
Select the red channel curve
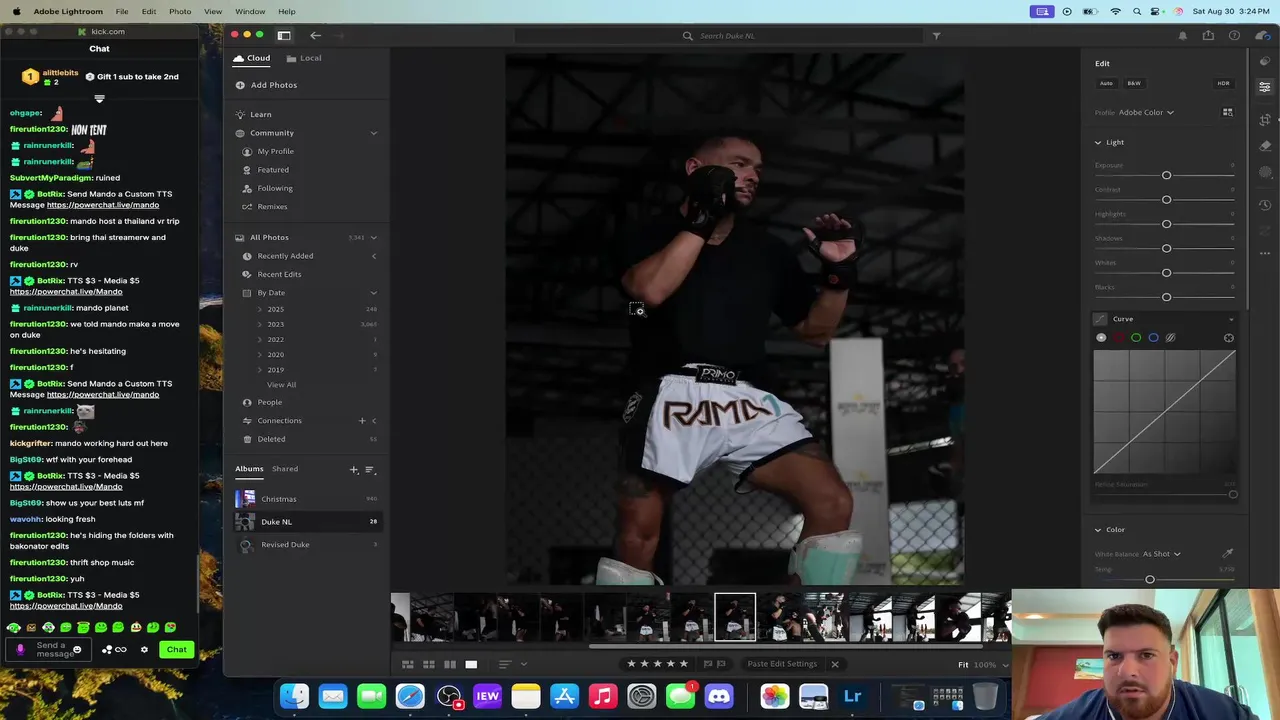1119,338
